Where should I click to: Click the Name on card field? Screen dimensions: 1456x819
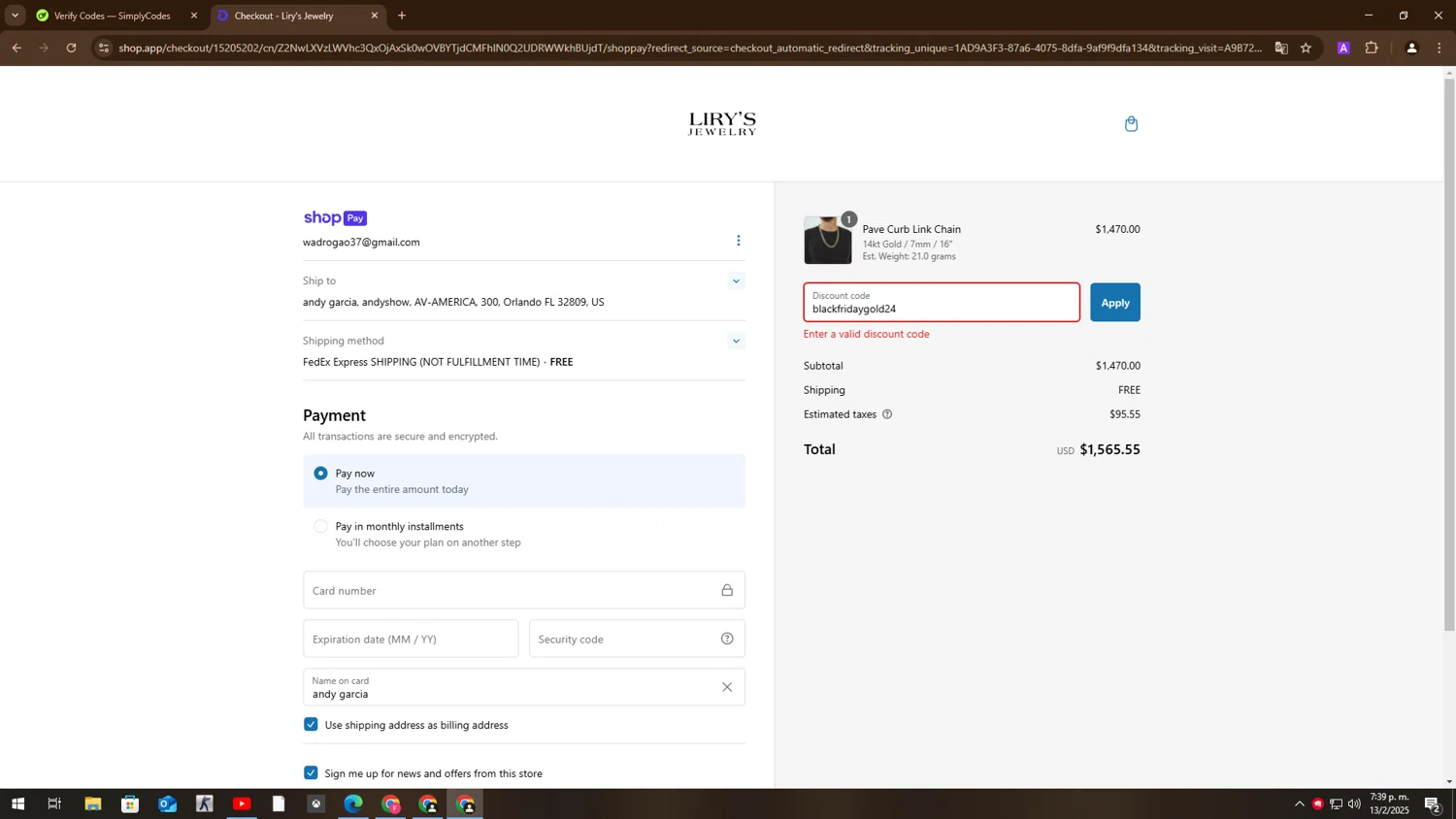pos(524,687)
